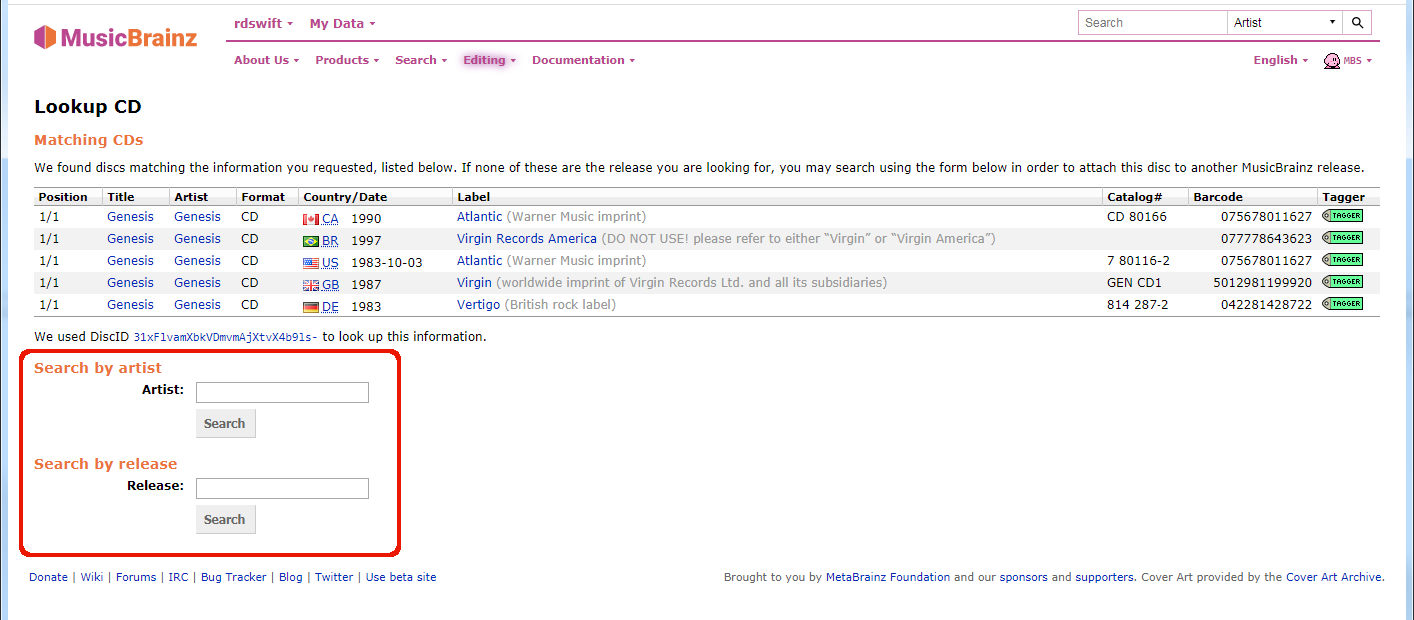The image size is (1414, 620).
Task: Click the Canada flag CA country link
Action: (321, 218)
